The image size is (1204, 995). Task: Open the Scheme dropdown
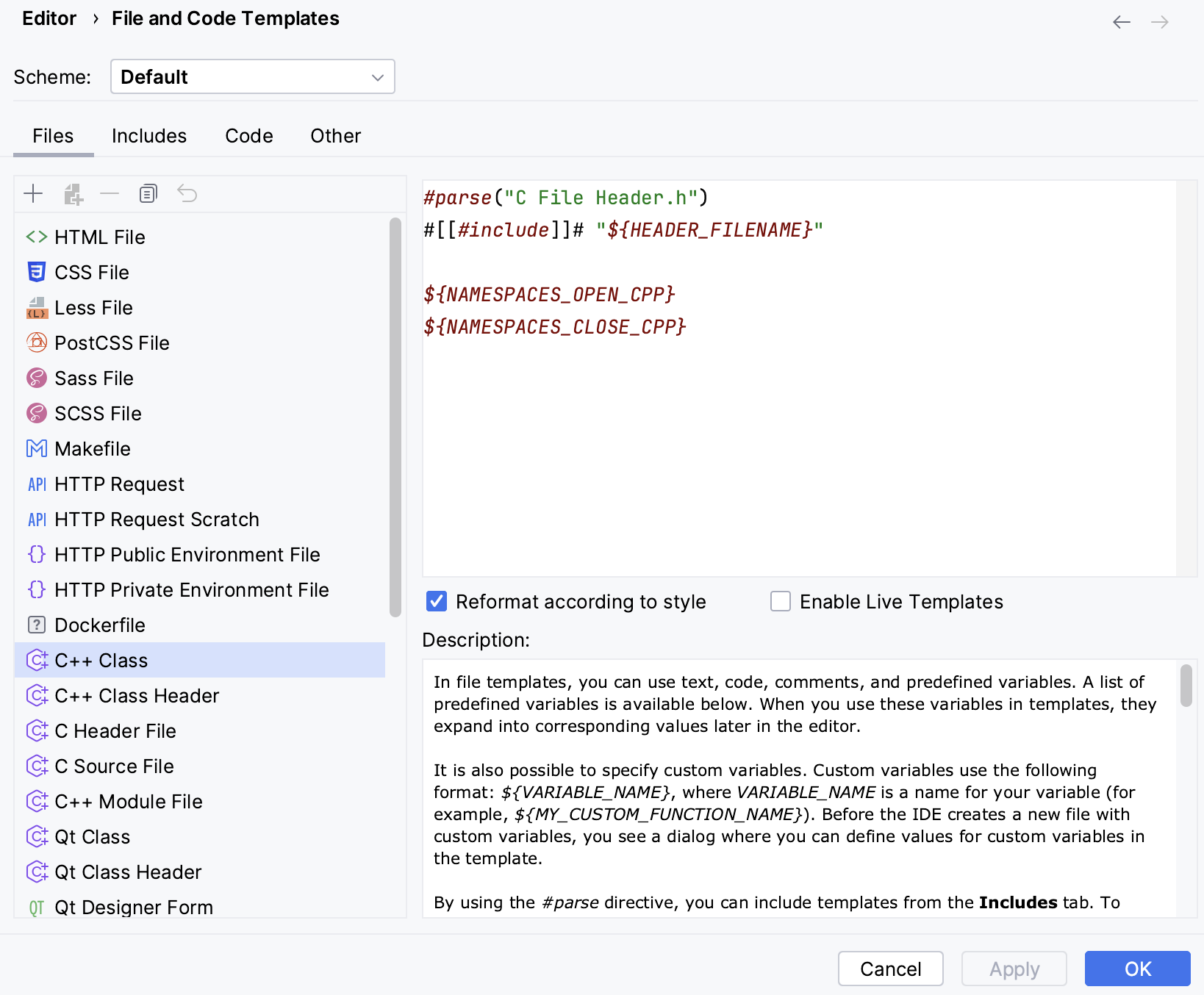252,76
